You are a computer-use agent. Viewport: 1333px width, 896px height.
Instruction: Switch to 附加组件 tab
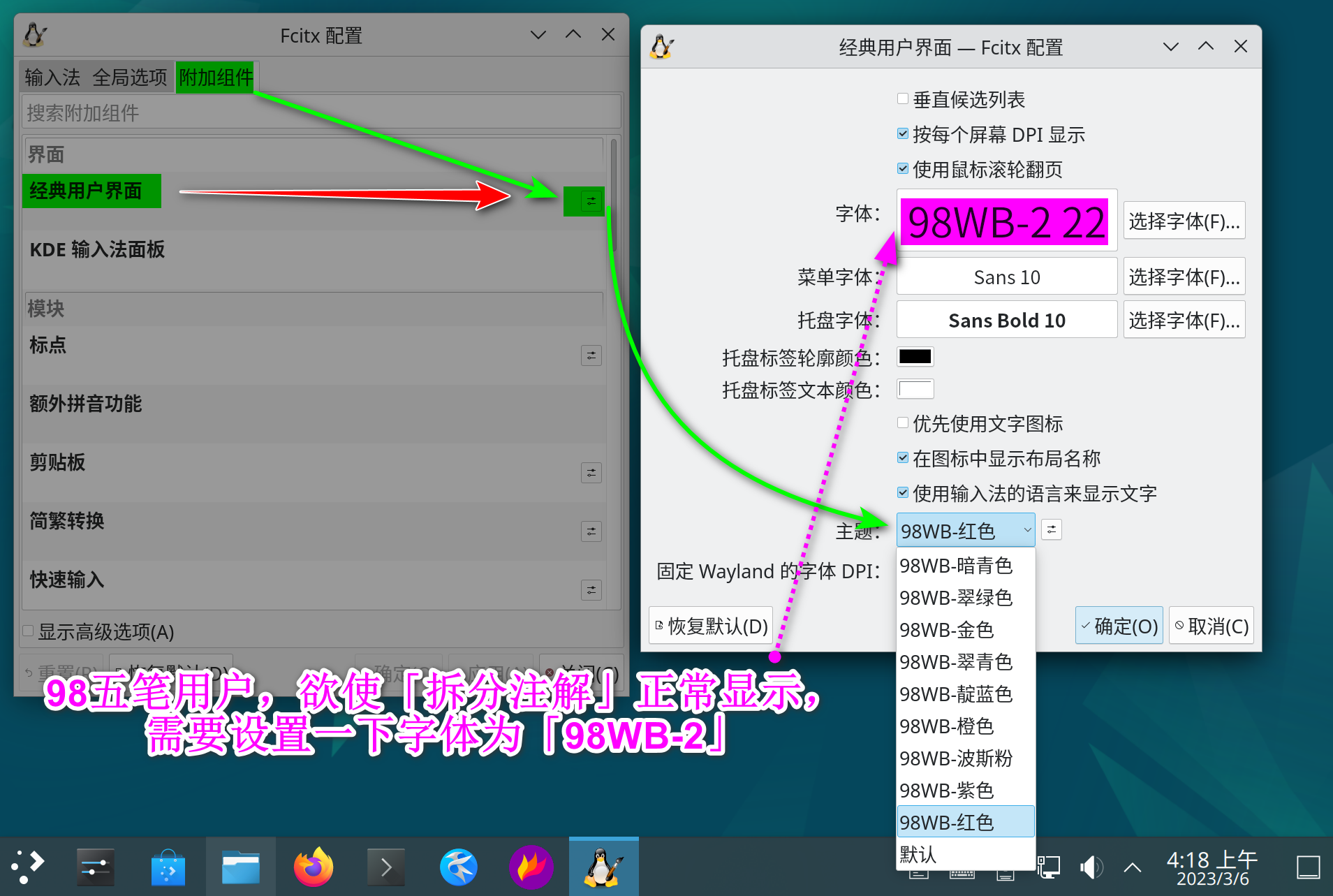point(216,77)
